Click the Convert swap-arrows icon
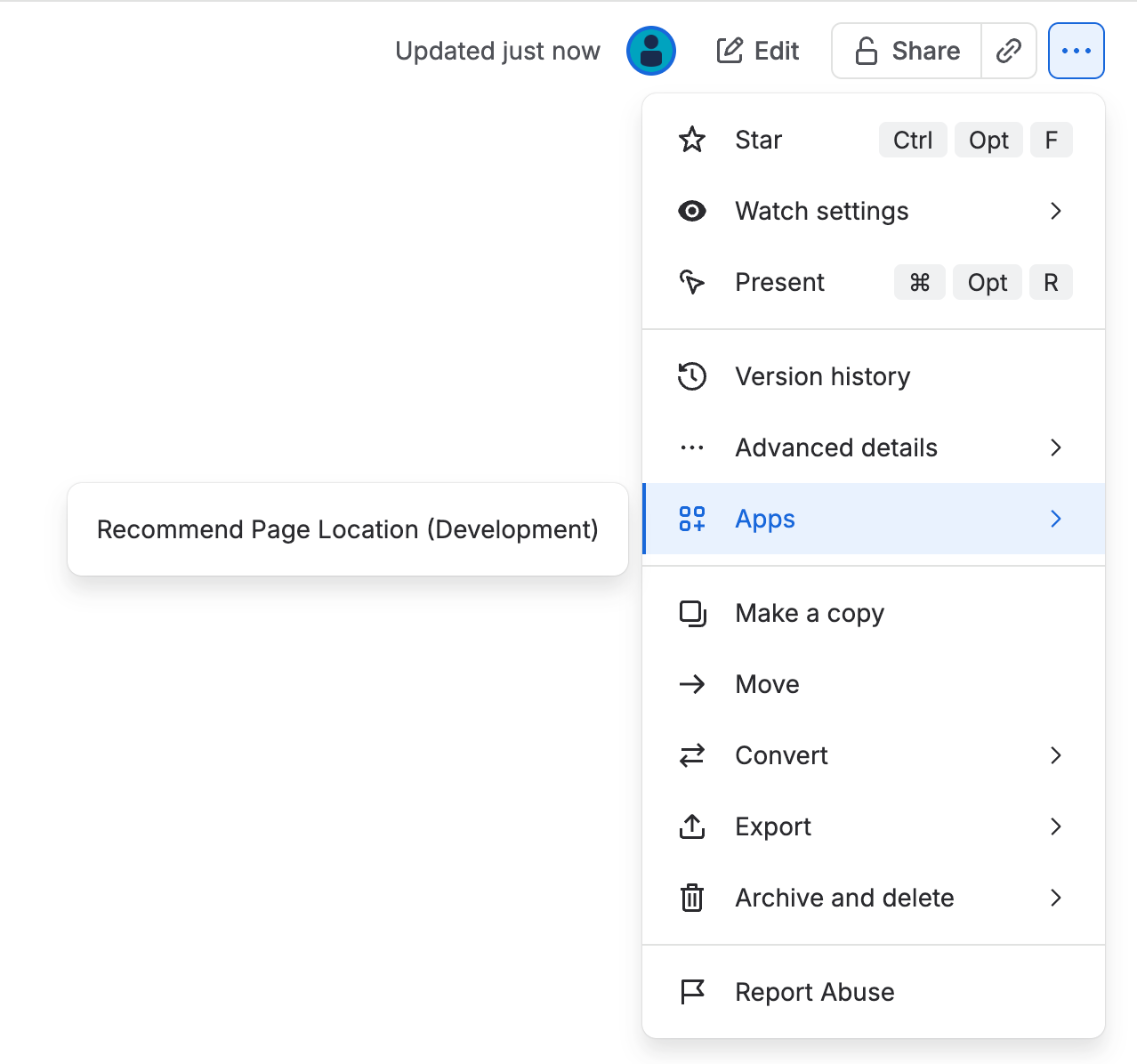 coord(692,755)
